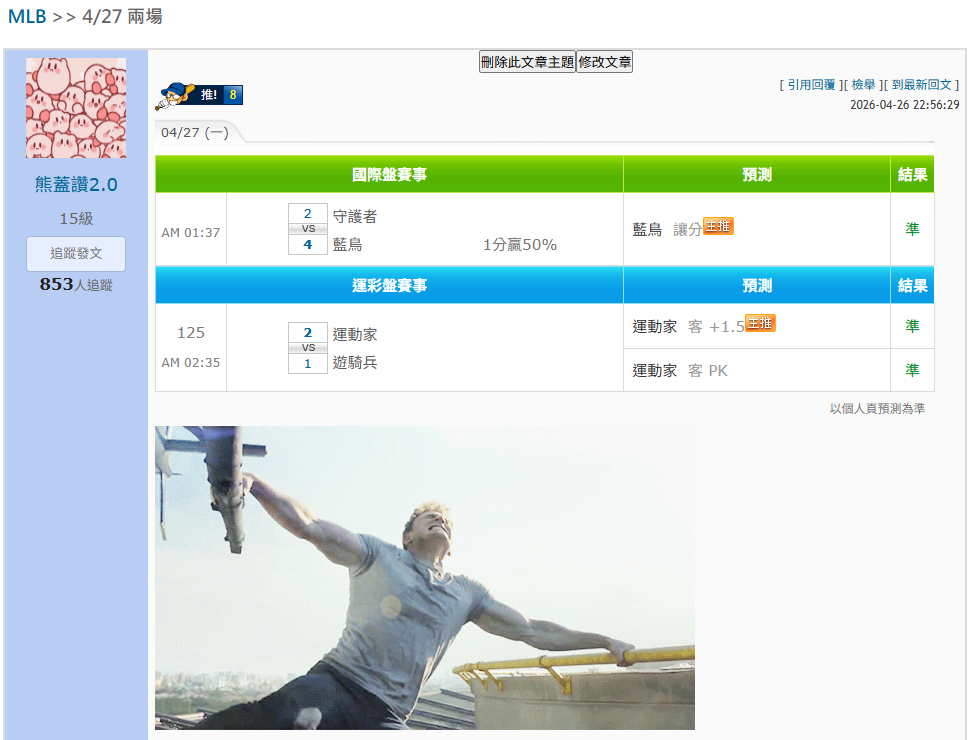
Task: Open the Kirby avatar picture of 熊蓋讚2.0
Action: [76, 108]
